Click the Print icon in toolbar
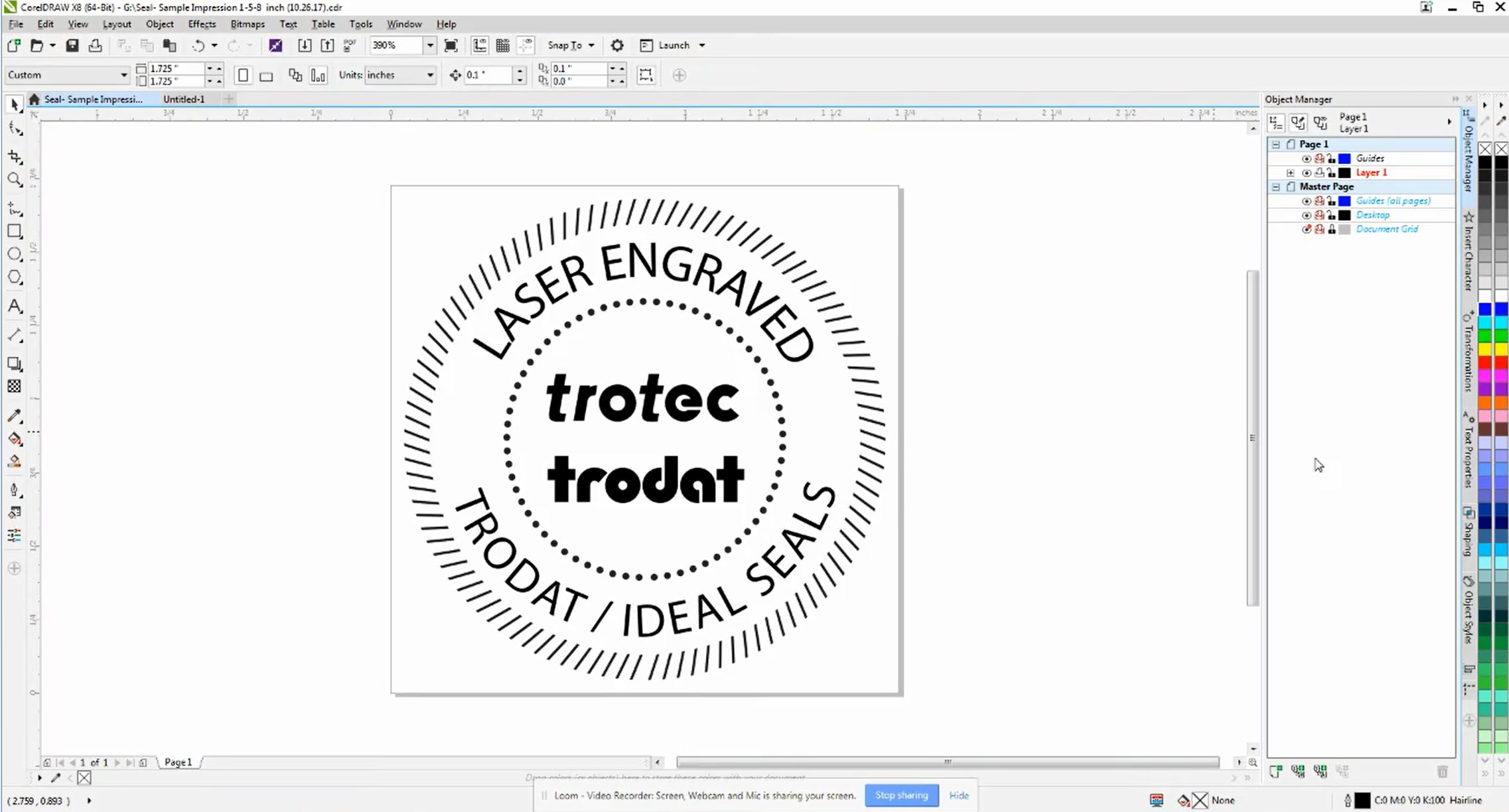Screen dimensions: 1509x812 95,45
